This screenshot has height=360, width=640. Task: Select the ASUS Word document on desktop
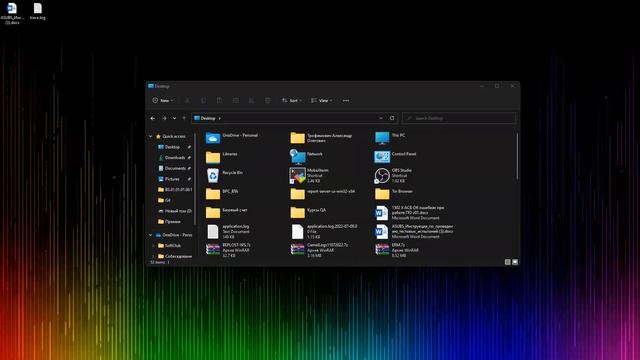(x=12, y=13)
